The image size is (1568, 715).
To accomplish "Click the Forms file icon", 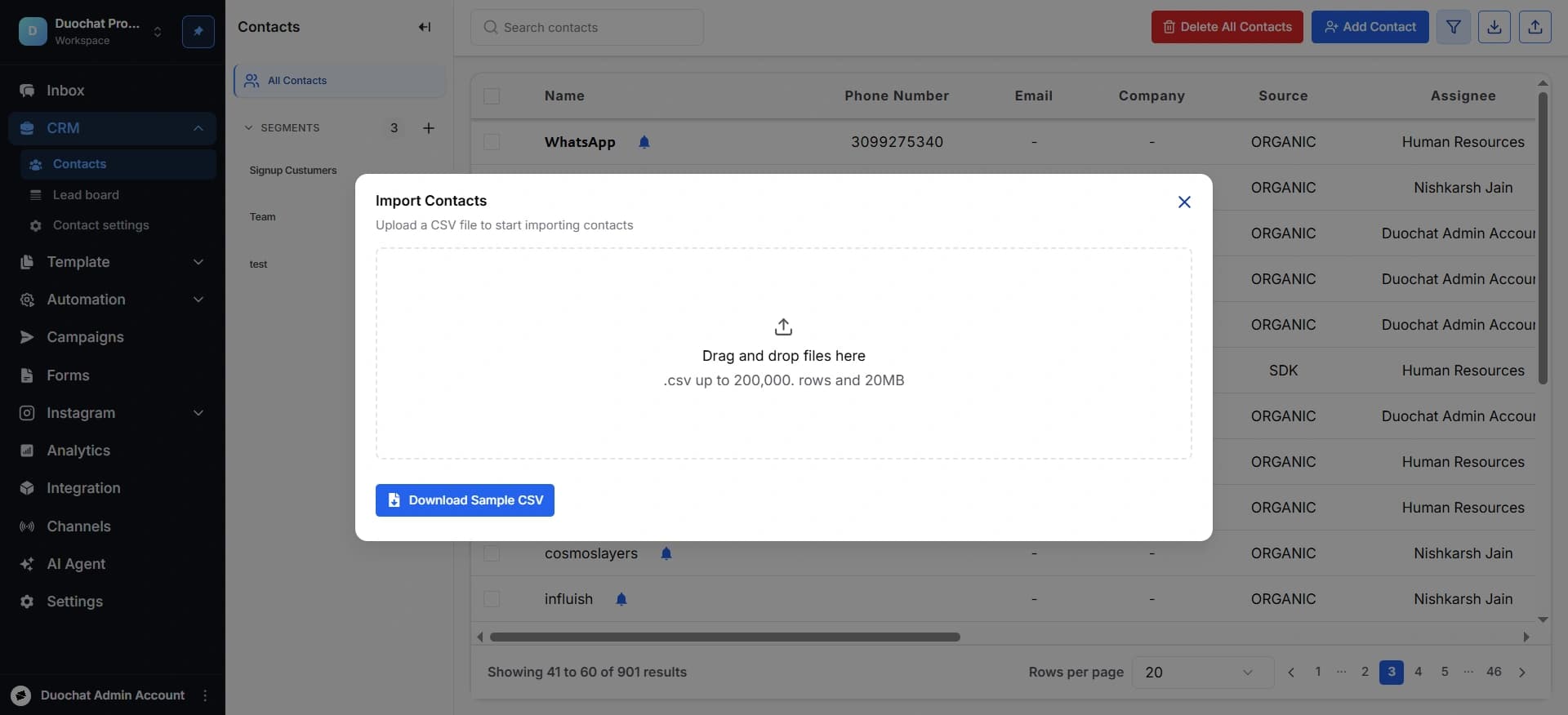I will pos(27,375).
